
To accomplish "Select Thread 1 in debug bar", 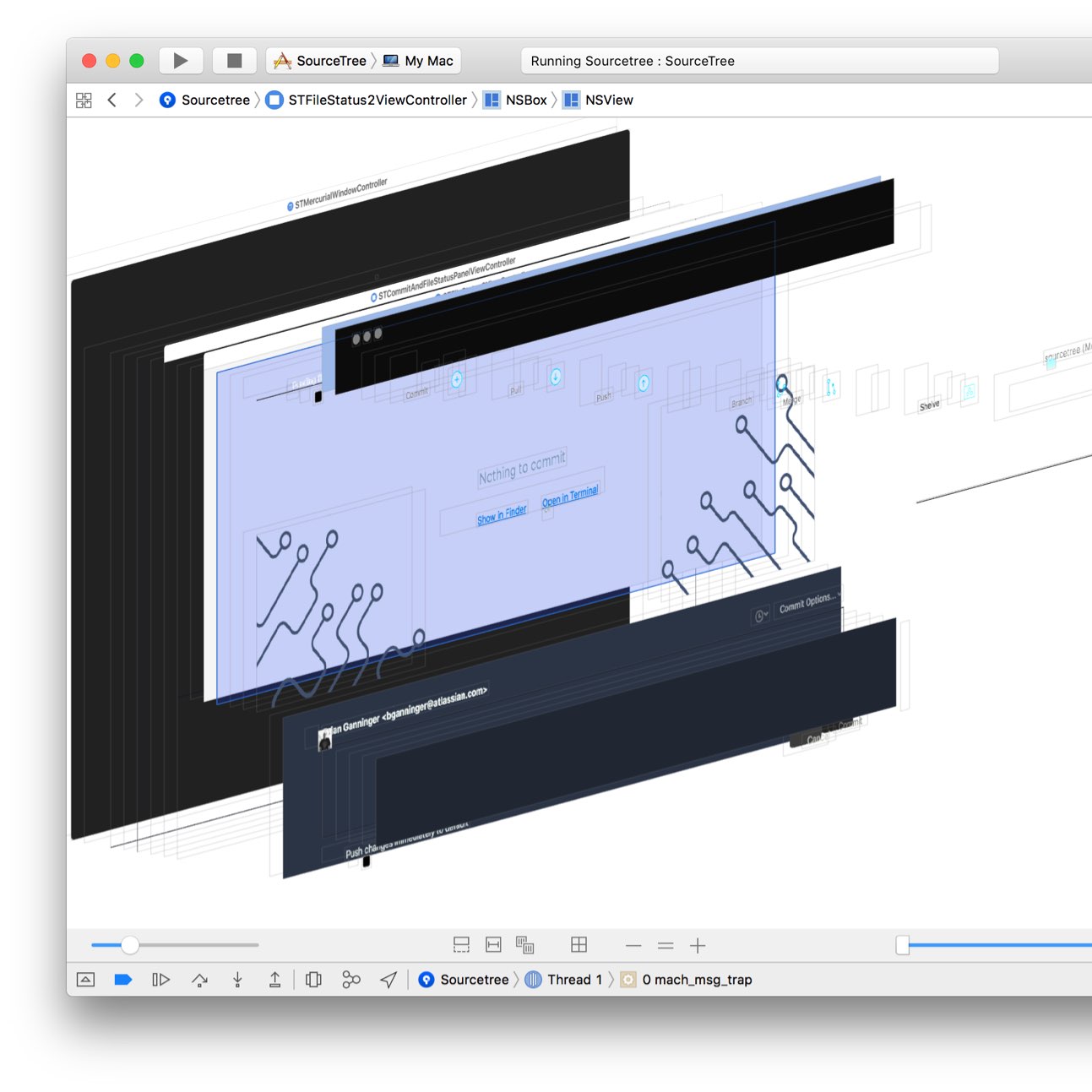I will click(564, 980).
